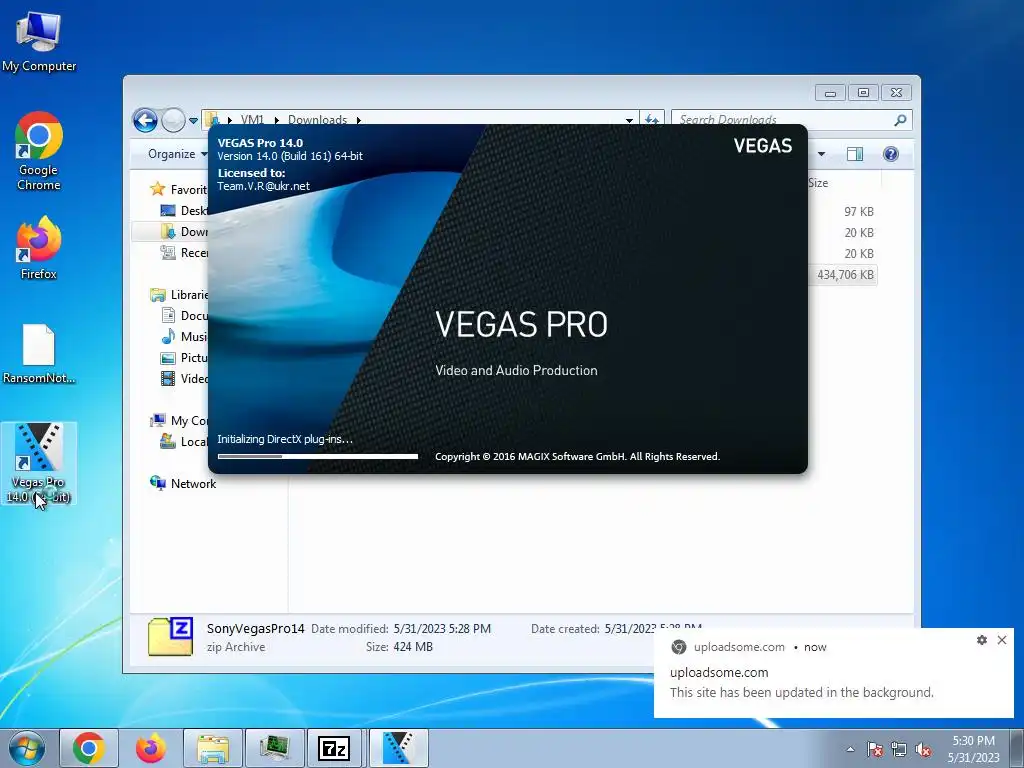This screenshot has width=1024, height=768.
Task: Click the Vegas splash loading progress bar
Action: pyautogui.click(x=318, y=456)
